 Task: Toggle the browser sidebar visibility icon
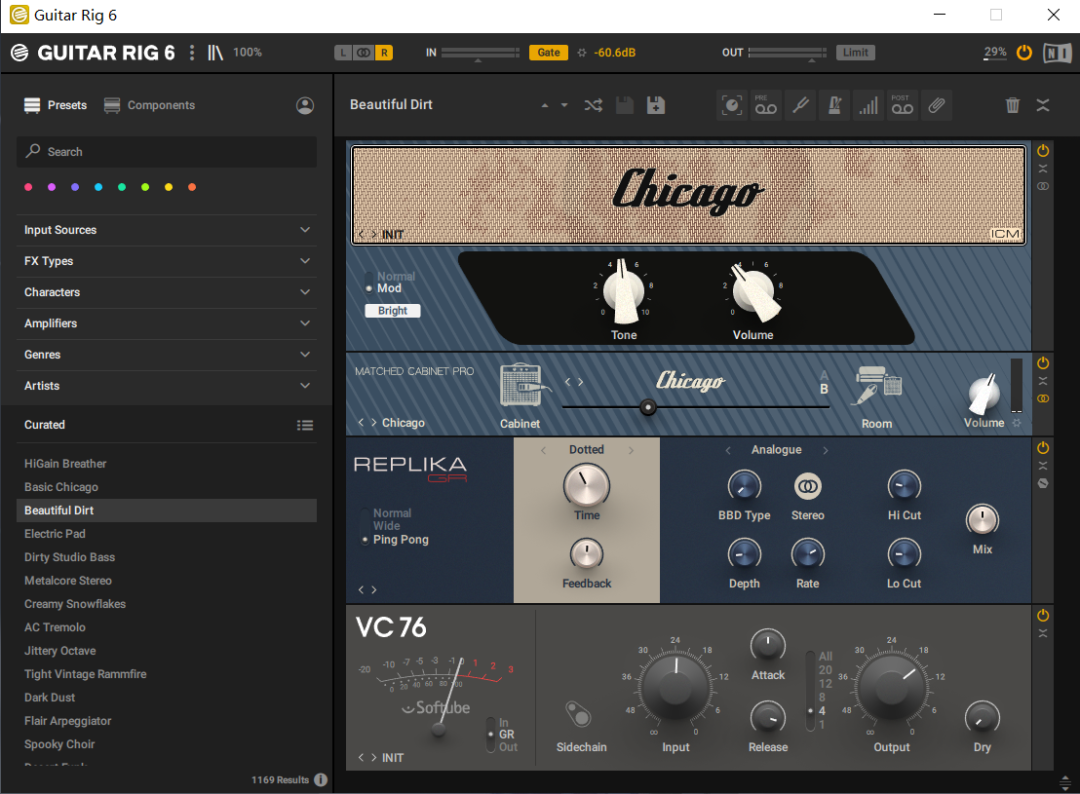[x=216, y=52]
